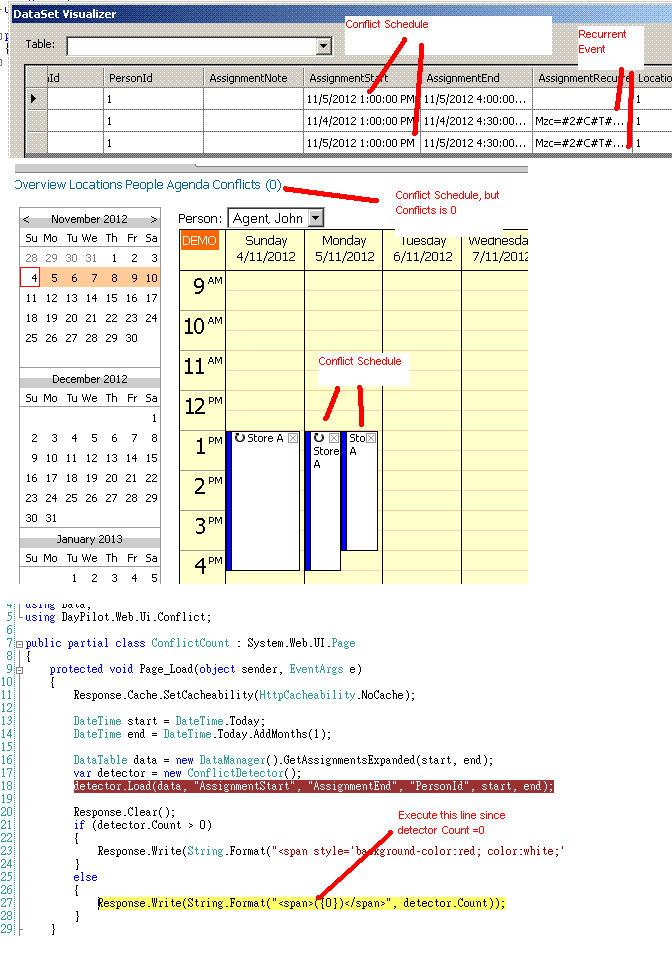672x958 pixels.
Task: Open the Conflicts (0) link
Action: point(247,185)
